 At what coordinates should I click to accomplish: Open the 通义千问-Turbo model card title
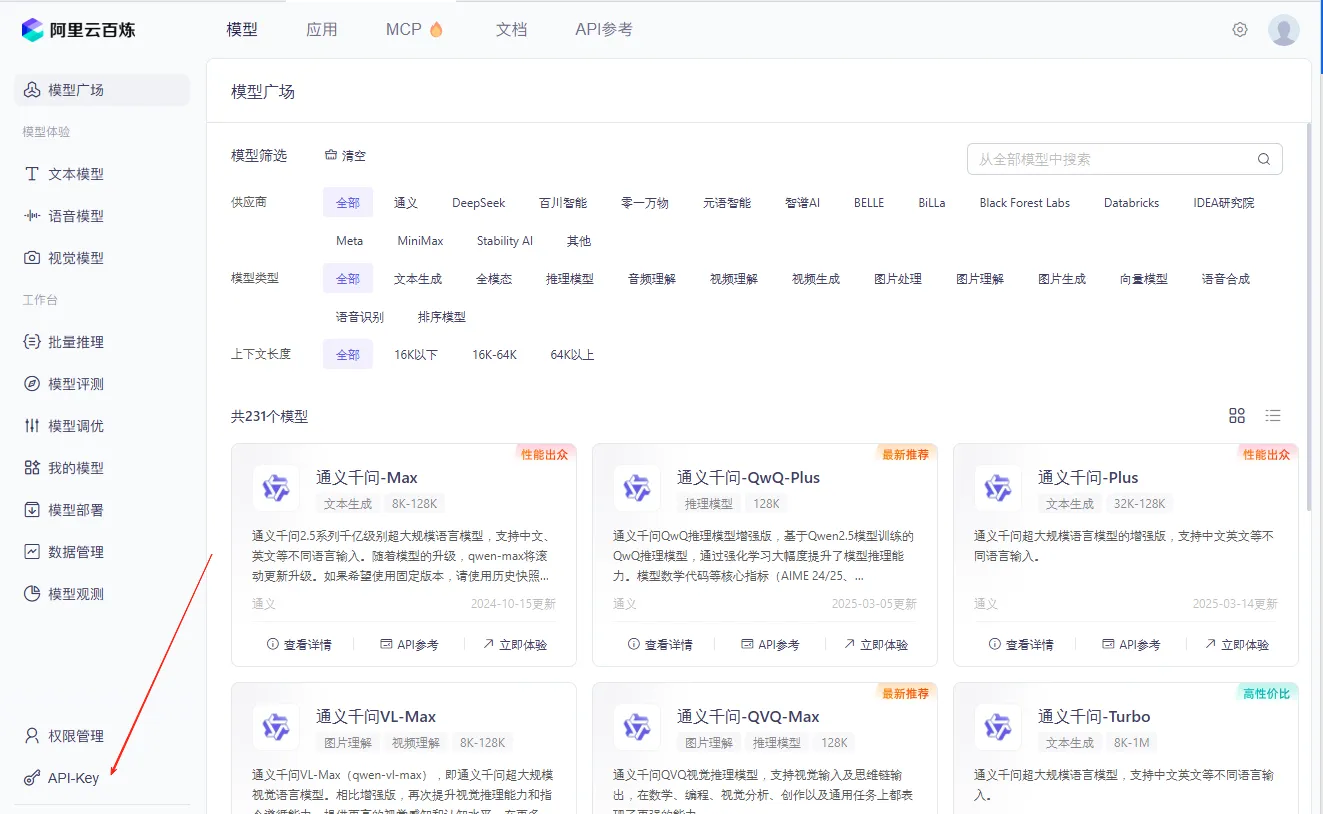point(1094,717)
